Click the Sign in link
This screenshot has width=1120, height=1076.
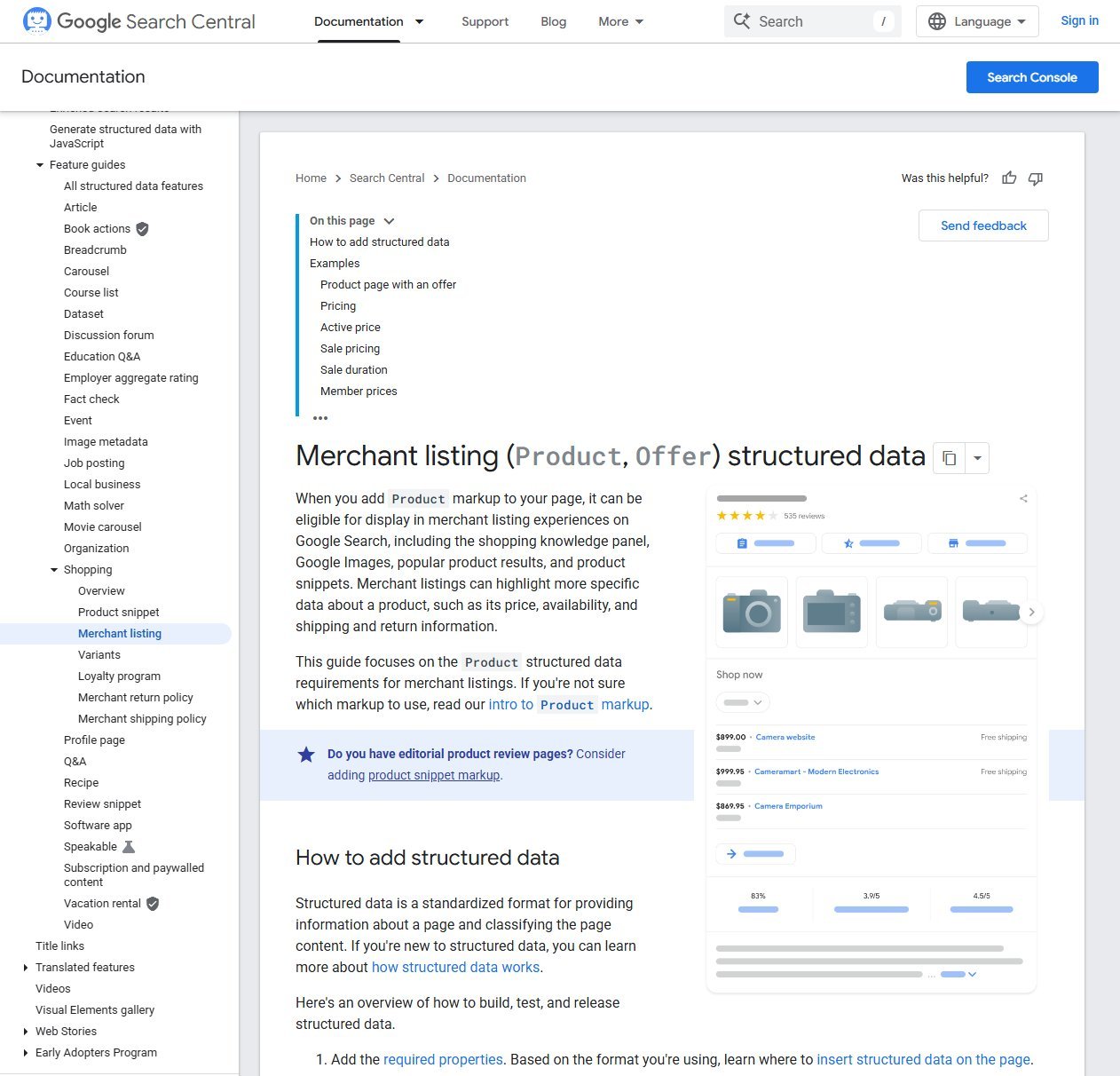(1079, 20)
